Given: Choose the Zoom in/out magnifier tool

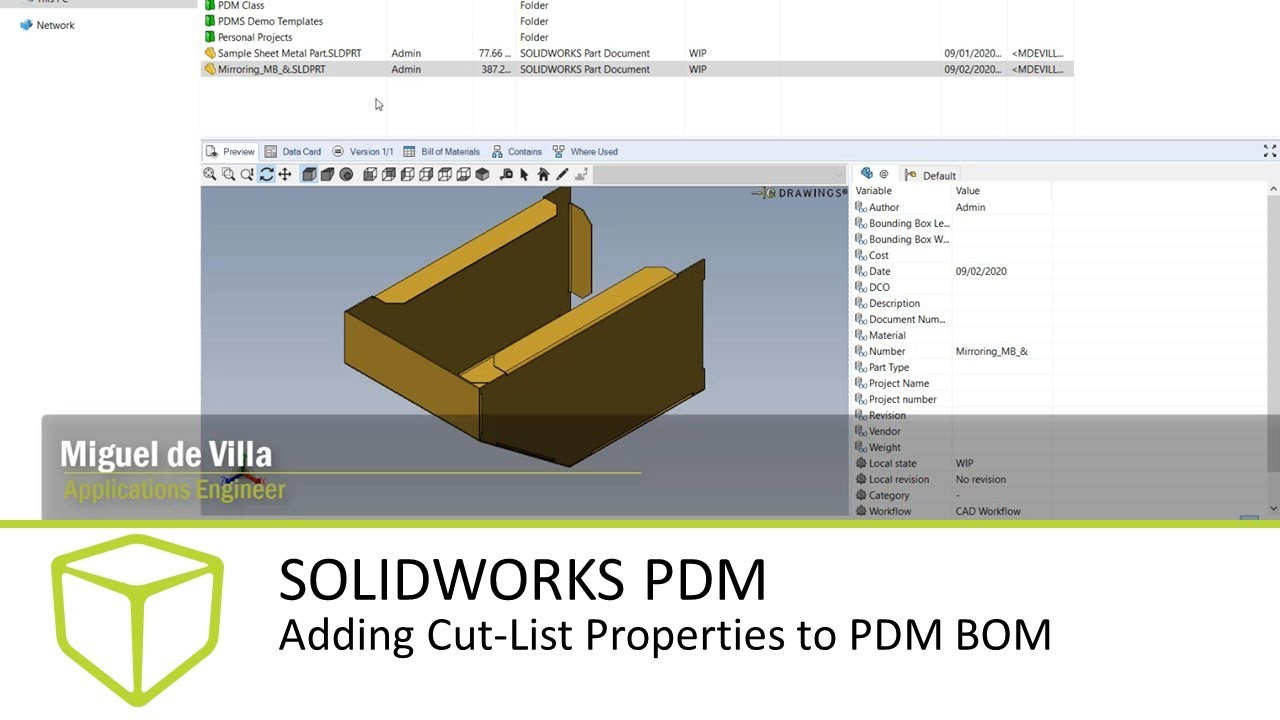Looking at the screenshot, I should tap(247, 174).
